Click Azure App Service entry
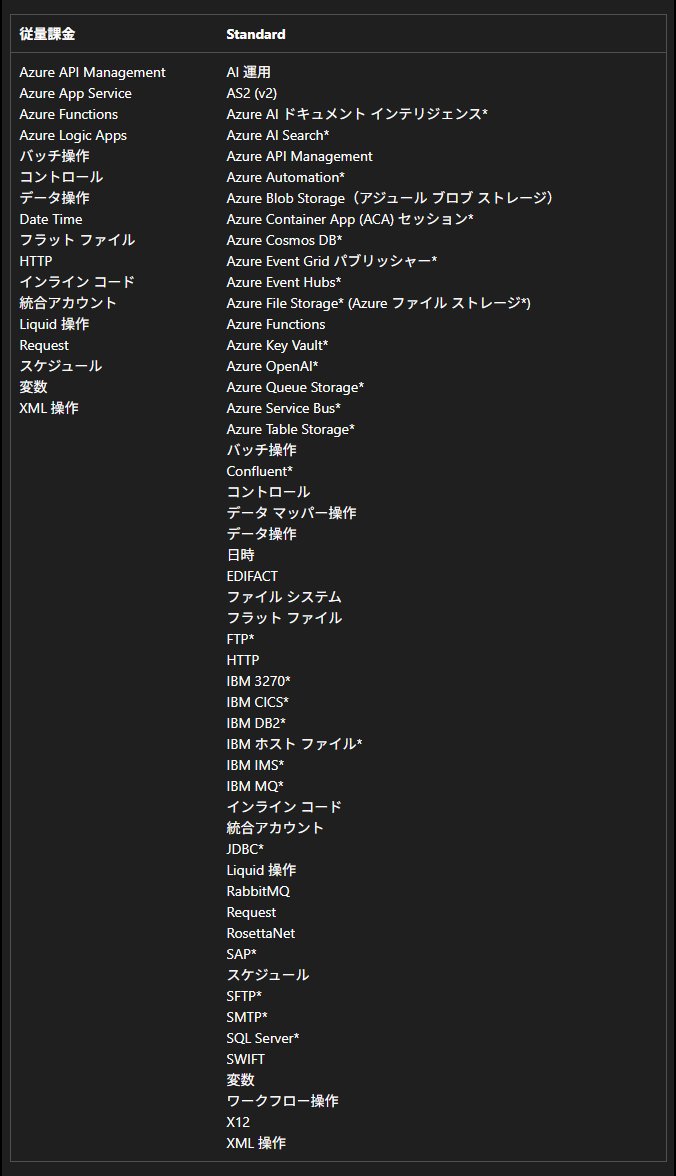This screenshot has height=1176, width=676. [75, 93]
